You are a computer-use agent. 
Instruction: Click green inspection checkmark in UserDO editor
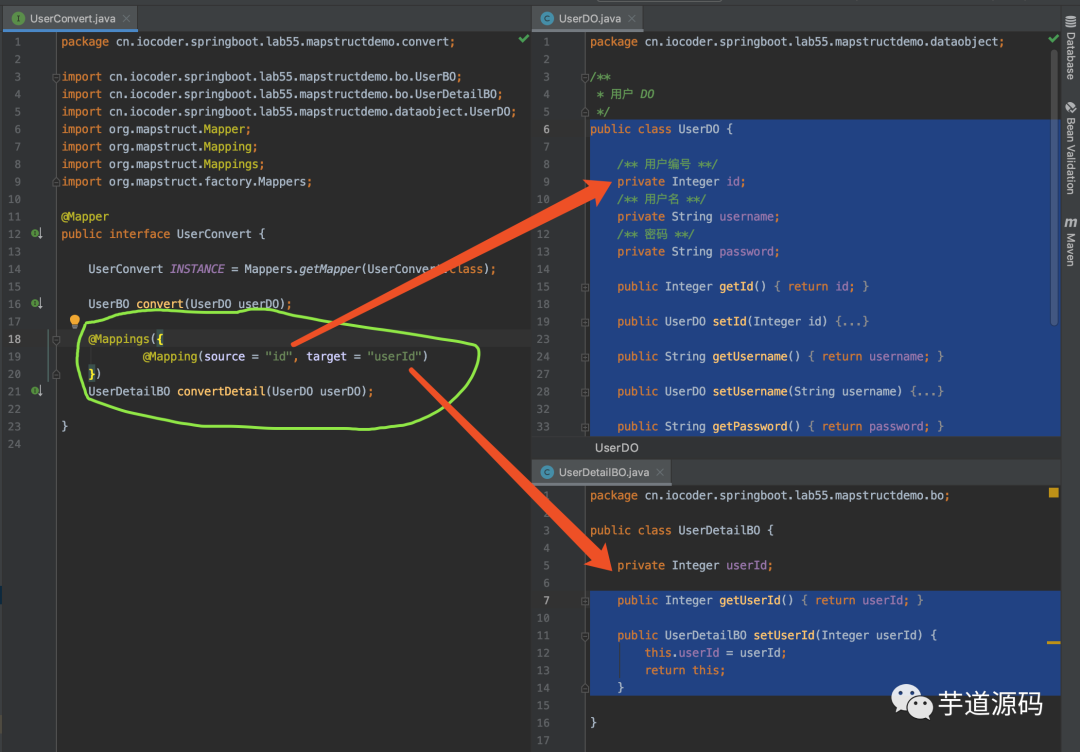point(1053,39)
